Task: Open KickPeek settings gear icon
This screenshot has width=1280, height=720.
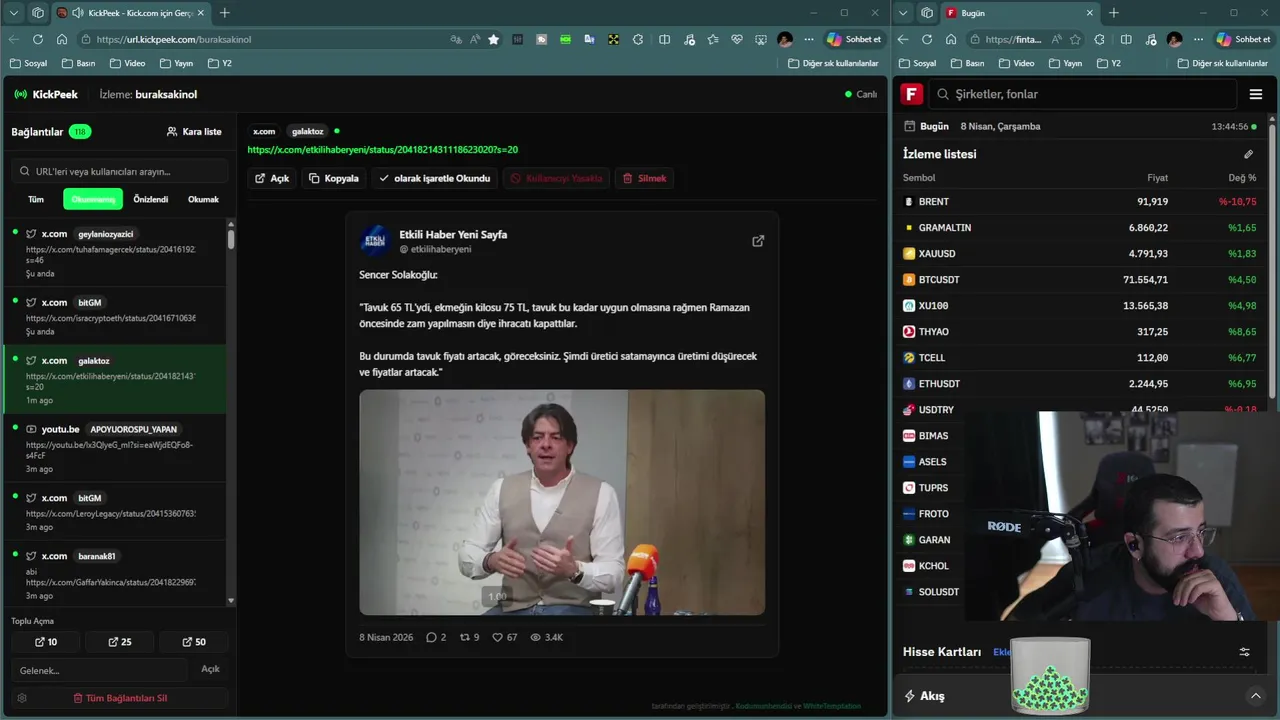Action: 22,698
